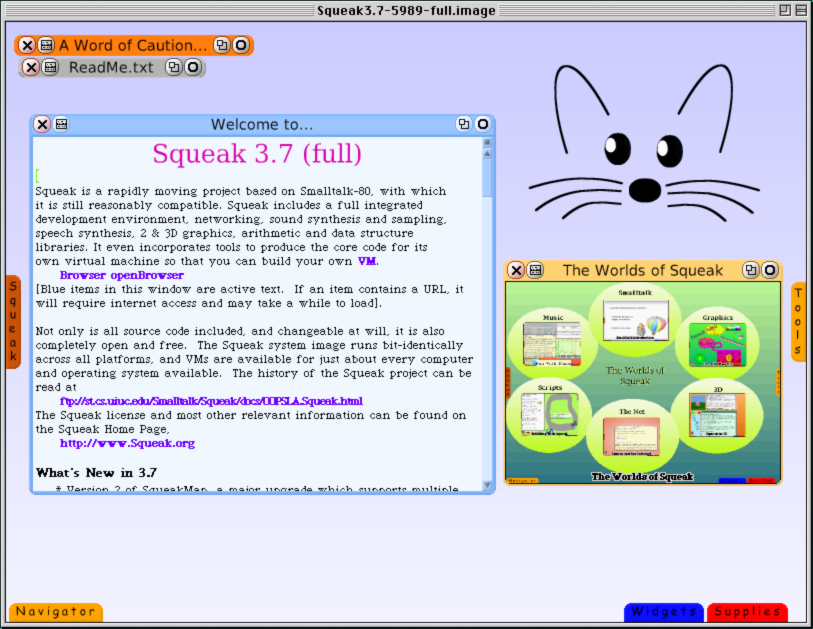This screenshot has height=629, width=813.
Task: Expand the ReadMe.txt window
Action: 174,67
